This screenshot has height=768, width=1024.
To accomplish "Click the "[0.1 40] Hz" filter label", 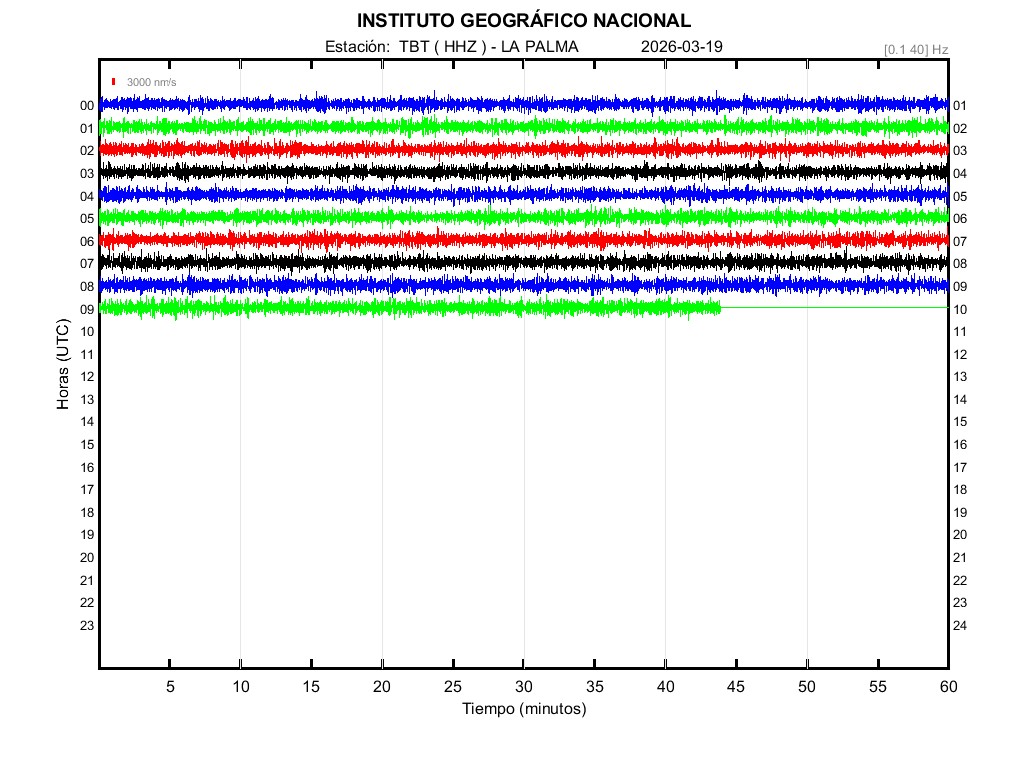I will [x=915, y=49].
